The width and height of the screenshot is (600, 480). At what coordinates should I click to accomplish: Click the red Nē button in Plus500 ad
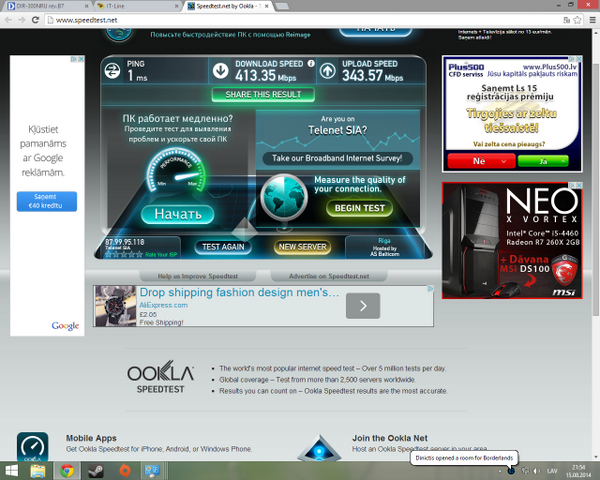tap(481, 161)
